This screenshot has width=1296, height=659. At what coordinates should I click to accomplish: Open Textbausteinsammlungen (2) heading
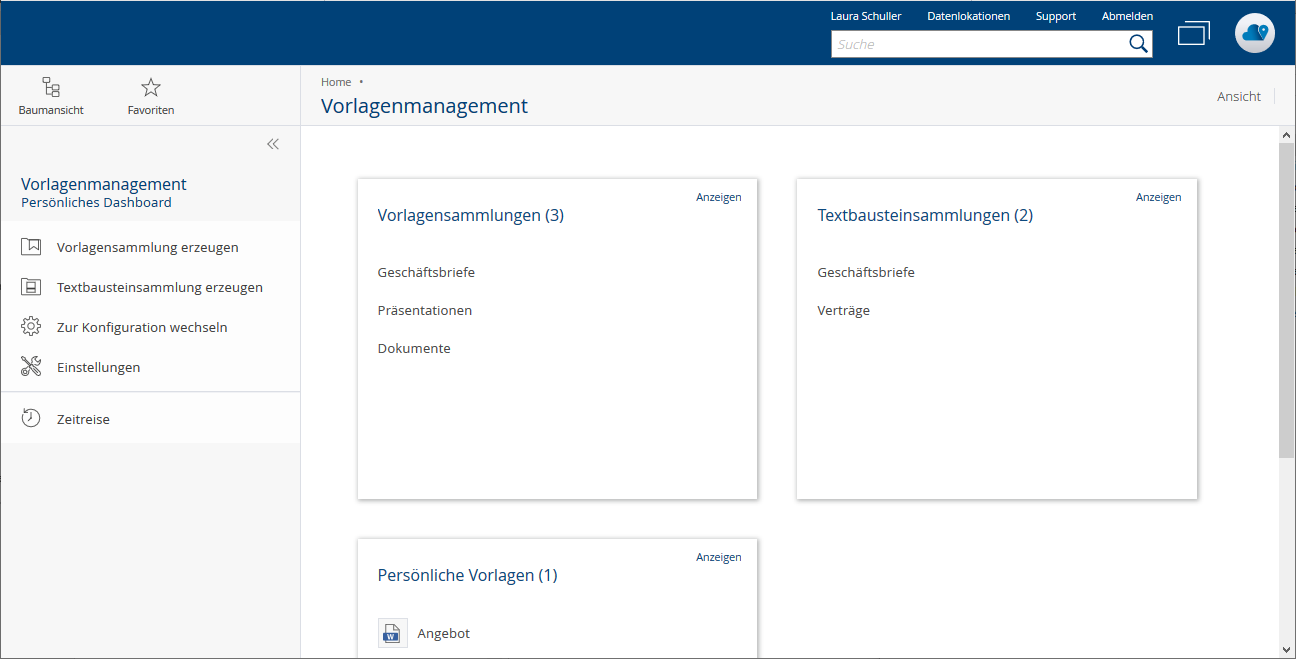(x=925, y=215)
